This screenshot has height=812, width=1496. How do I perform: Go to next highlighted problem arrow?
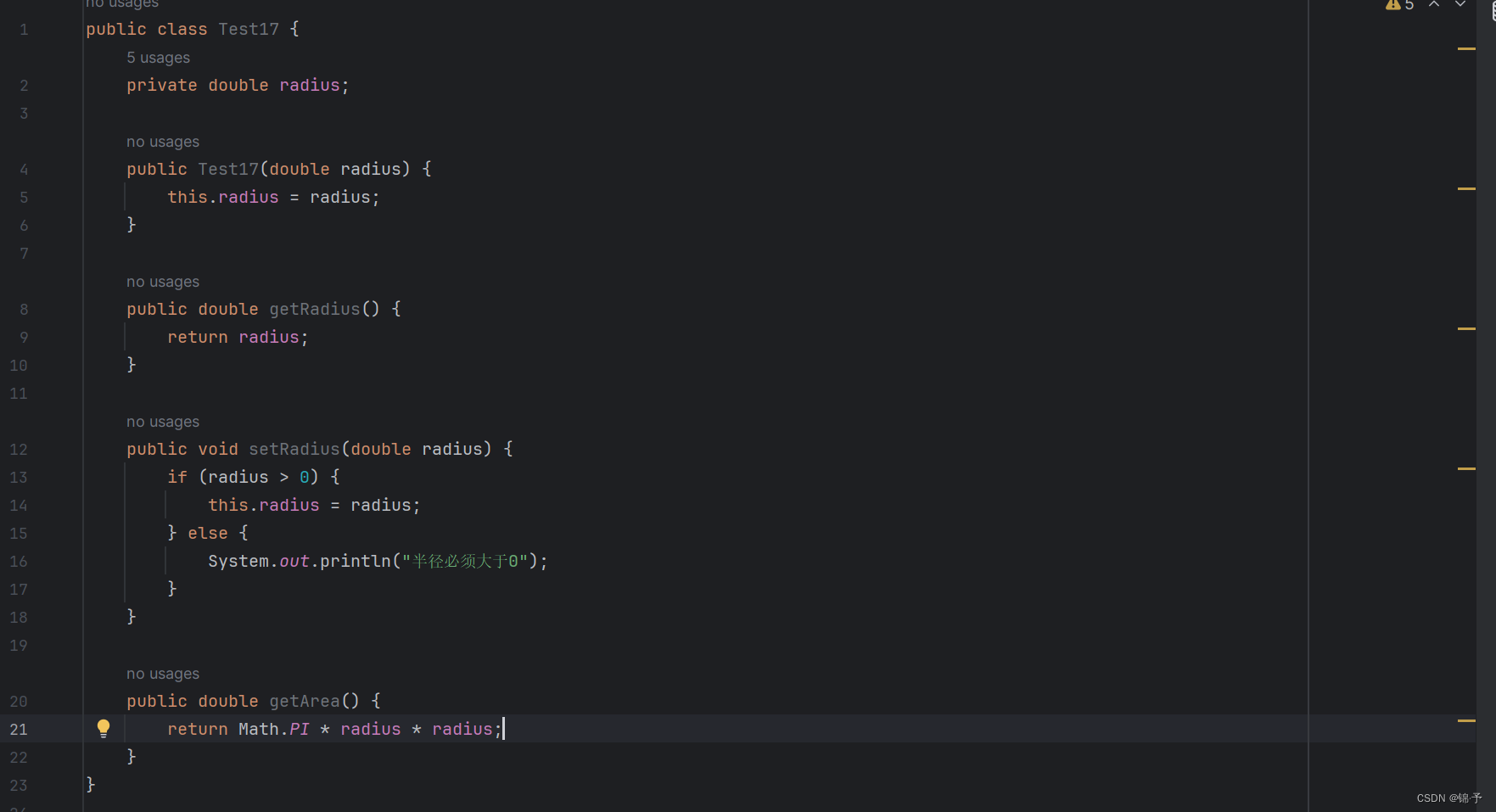click(x=1460, y=4)
